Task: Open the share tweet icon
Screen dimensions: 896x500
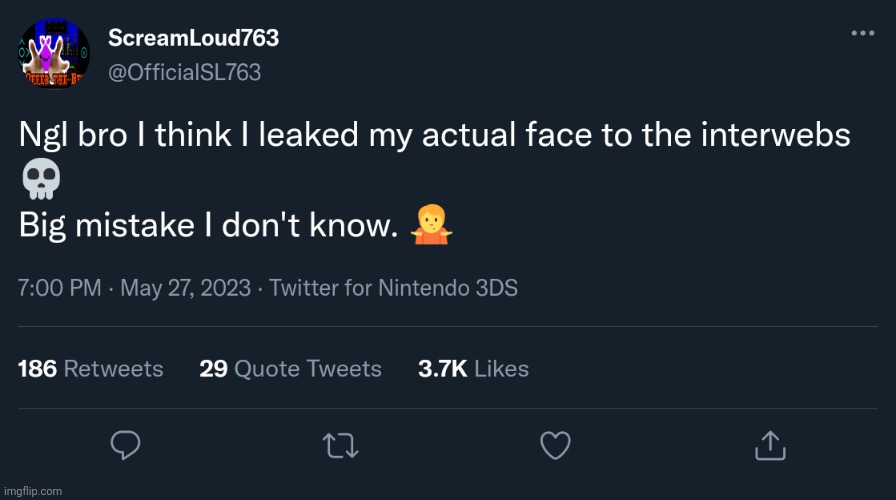Action: [x=770, y=444]
